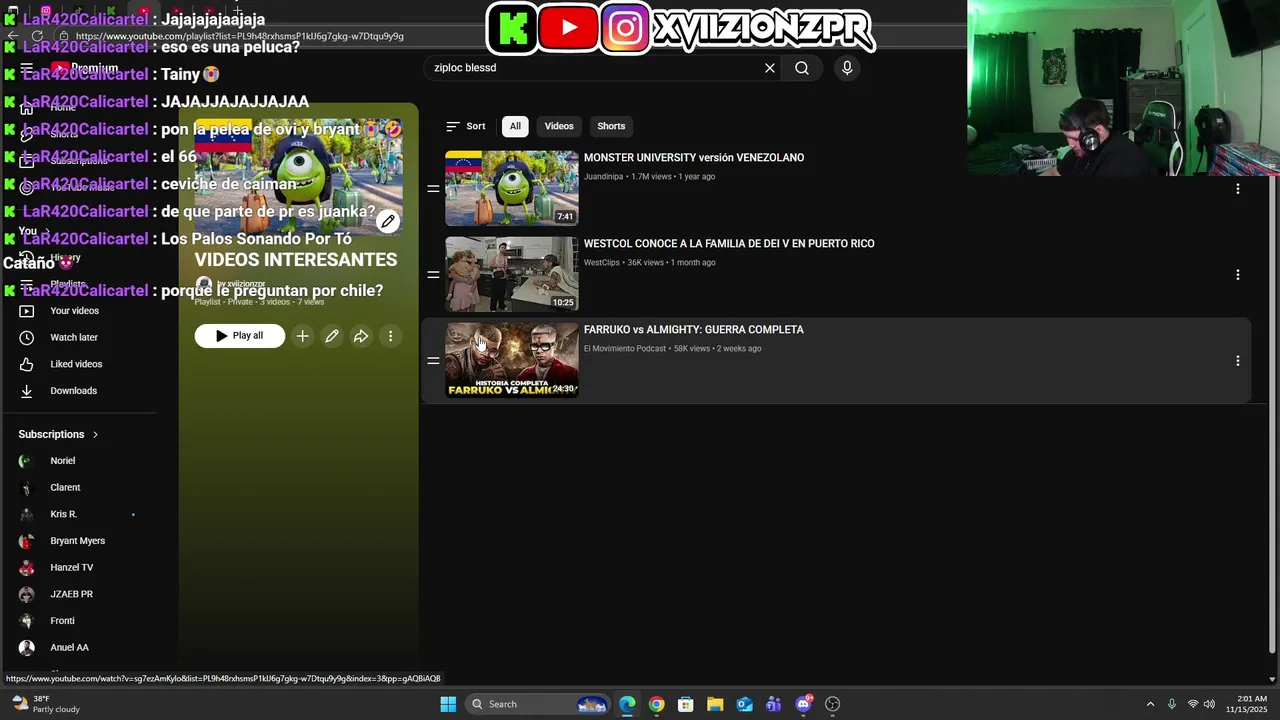Open MONSTER UNIVERSITY video thumbnail
Screen dimensions: 1280x720
click(x=512, y=188)
